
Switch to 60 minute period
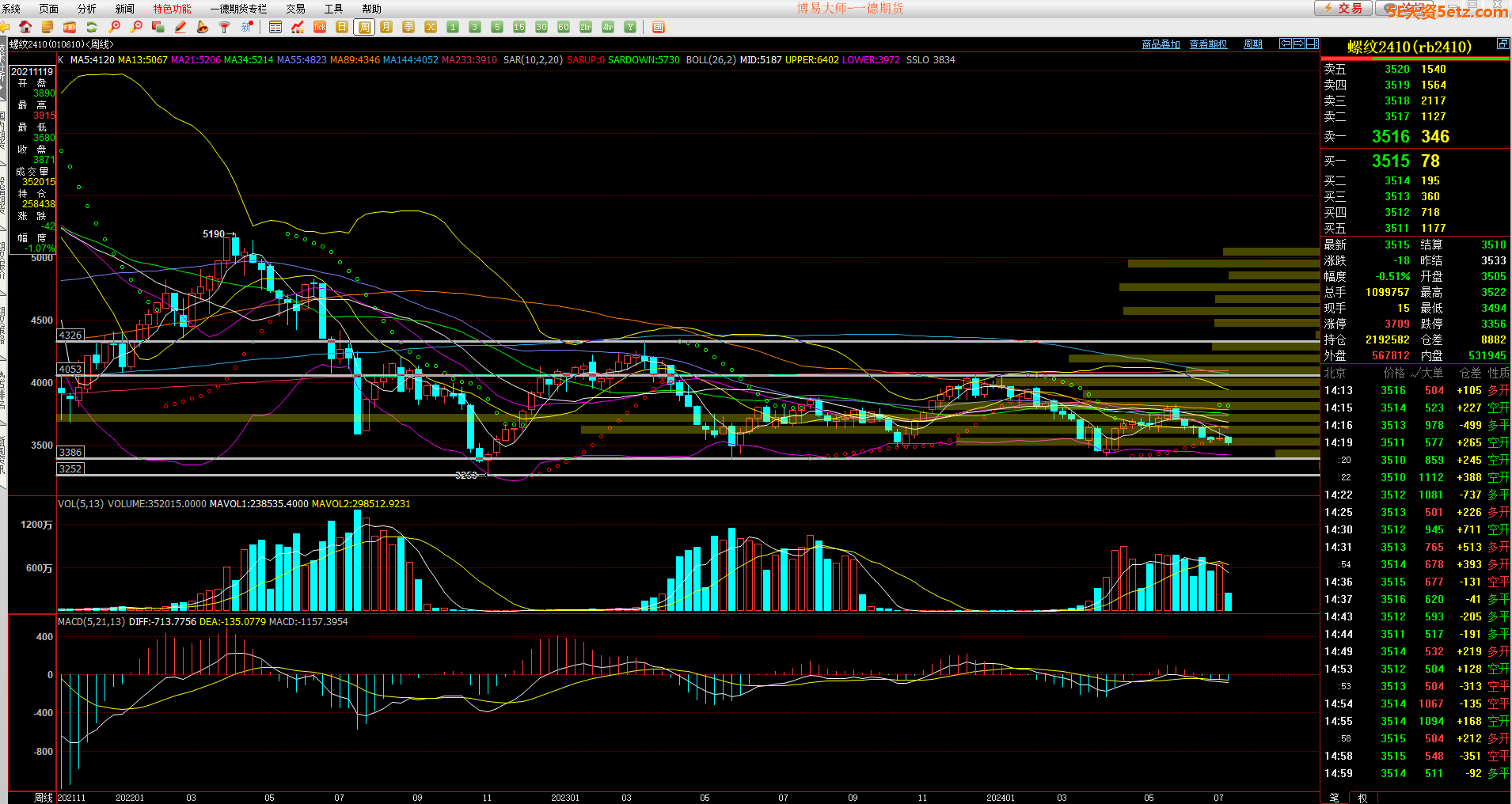click(564, 27)
